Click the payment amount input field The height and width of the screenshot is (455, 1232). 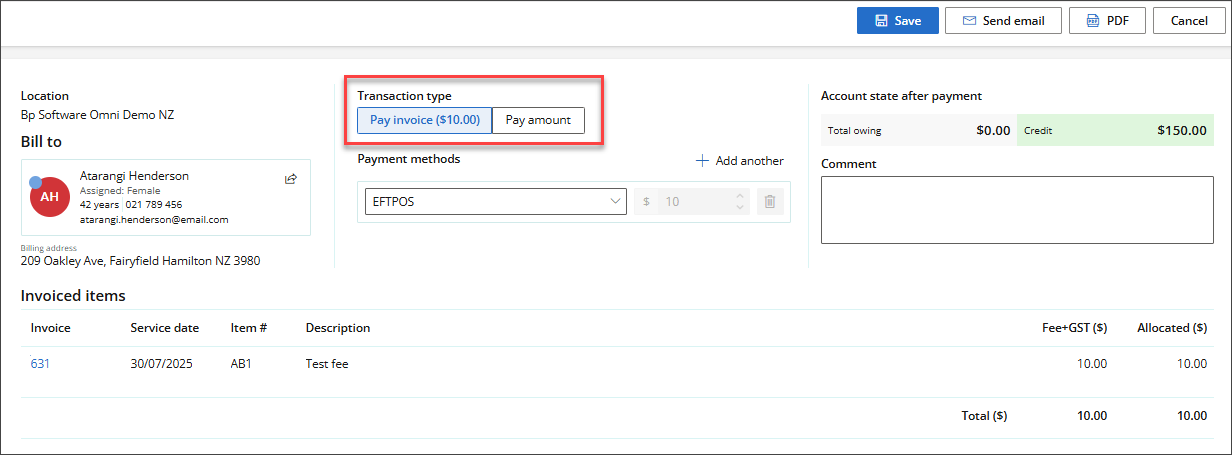pyautogui.click(x=691, y=202)
